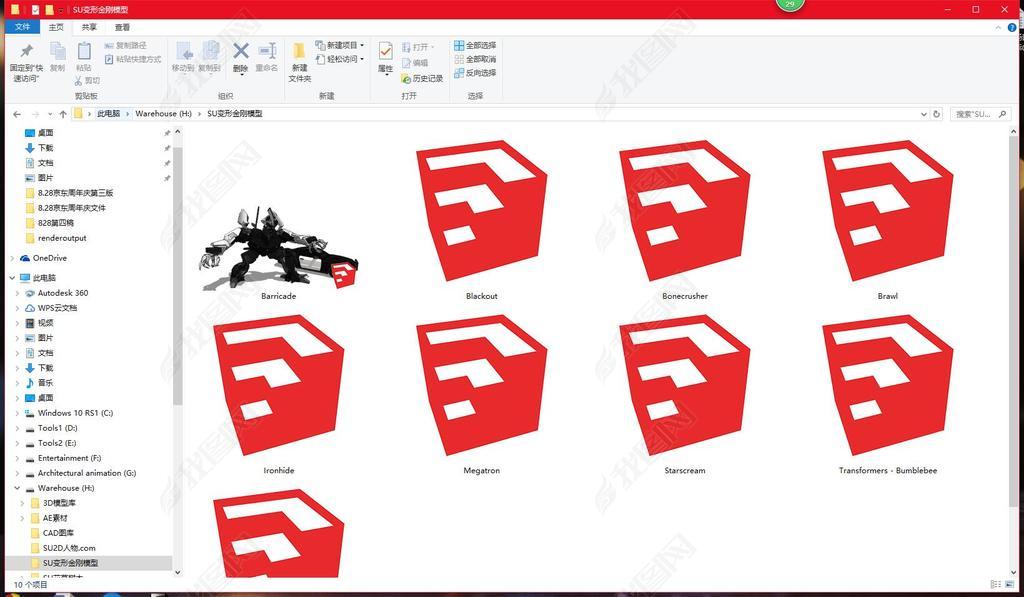Screen dimensions: 1024x597
Task: Open the blue Help question mark icon
Action: [1012, 28]
